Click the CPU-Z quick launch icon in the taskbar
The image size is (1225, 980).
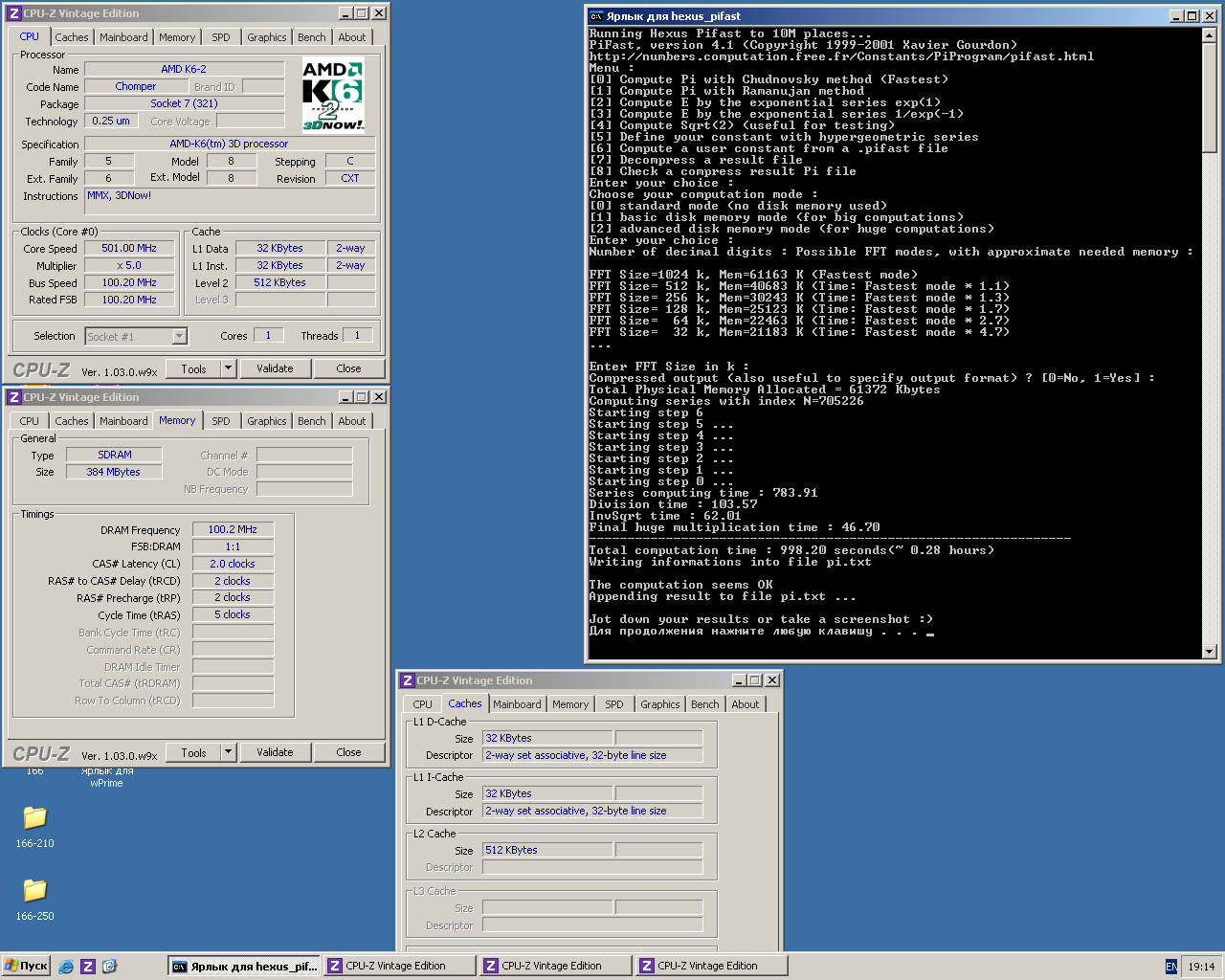[88, 967]
